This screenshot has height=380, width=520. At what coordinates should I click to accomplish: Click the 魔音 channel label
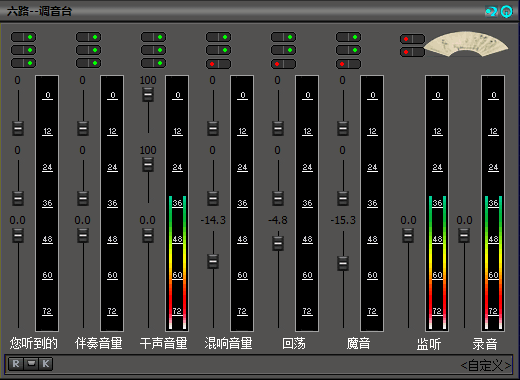(359, 343)
